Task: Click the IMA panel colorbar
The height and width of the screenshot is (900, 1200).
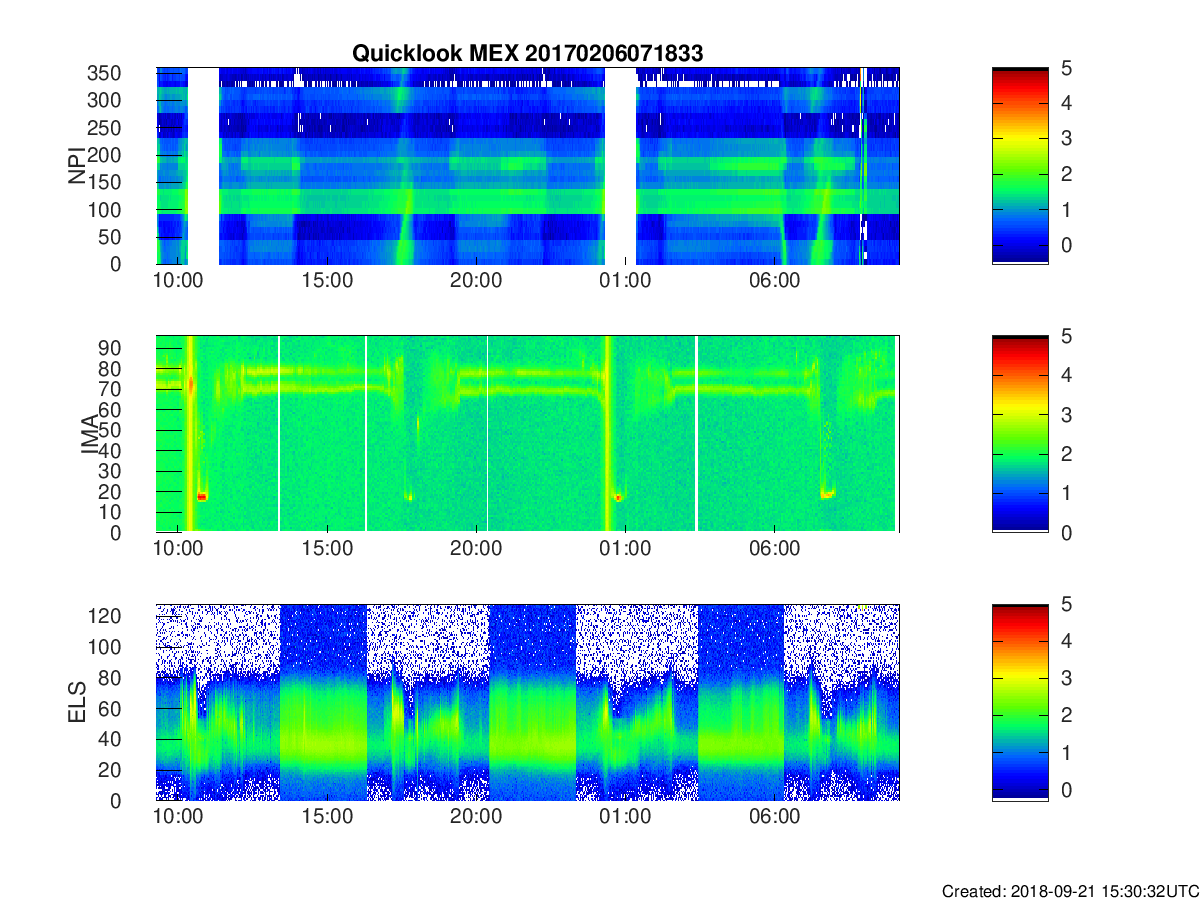Action: click(x=1020, y=434)
